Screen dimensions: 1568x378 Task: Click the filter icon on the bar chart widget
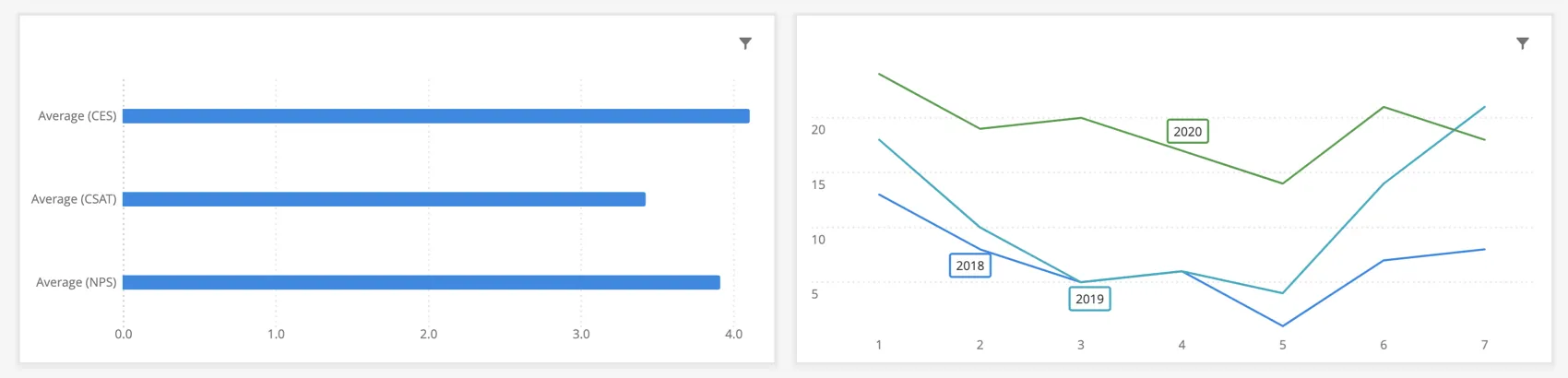pyautogui.click(x=745, y=43)
